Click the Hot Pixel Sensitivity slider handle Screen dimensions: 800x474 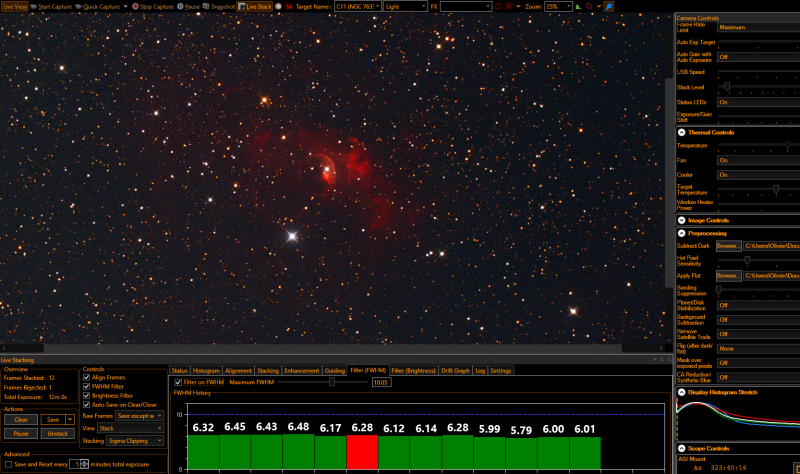pos(747,261)
